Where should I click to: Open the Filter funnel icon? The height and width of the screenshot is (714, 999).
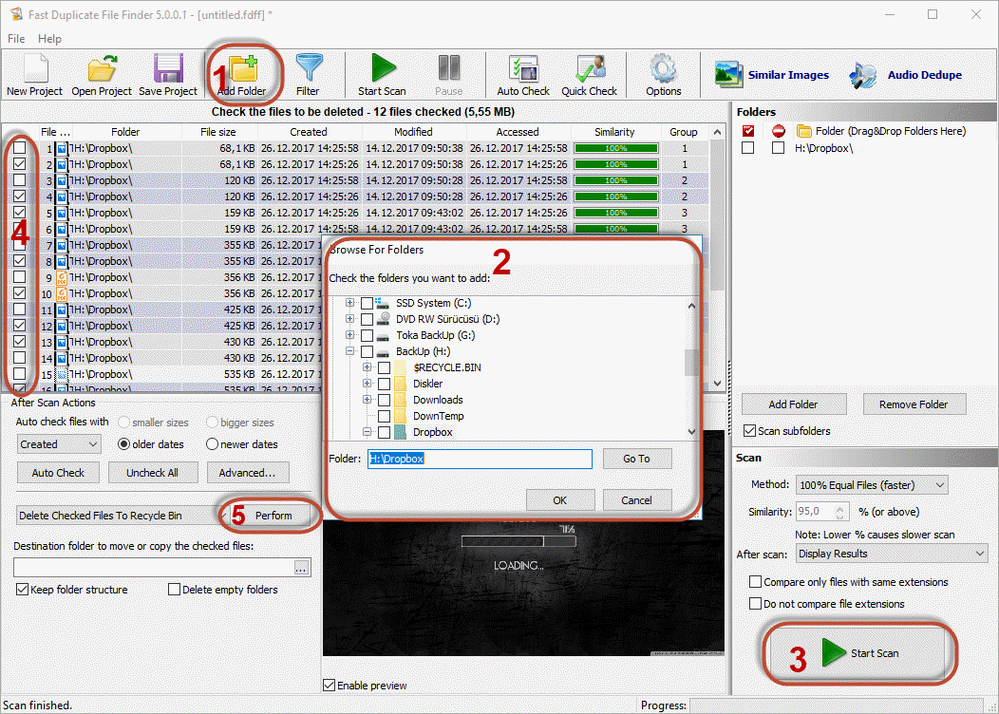tap(309, 68)
